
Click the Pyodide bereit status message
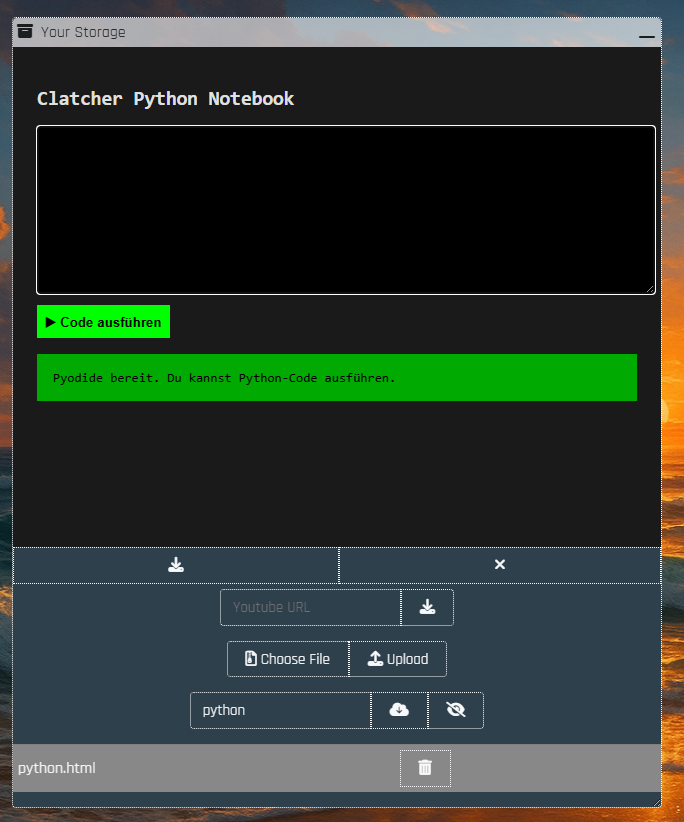pyautogui.click(x=337, y=377)
